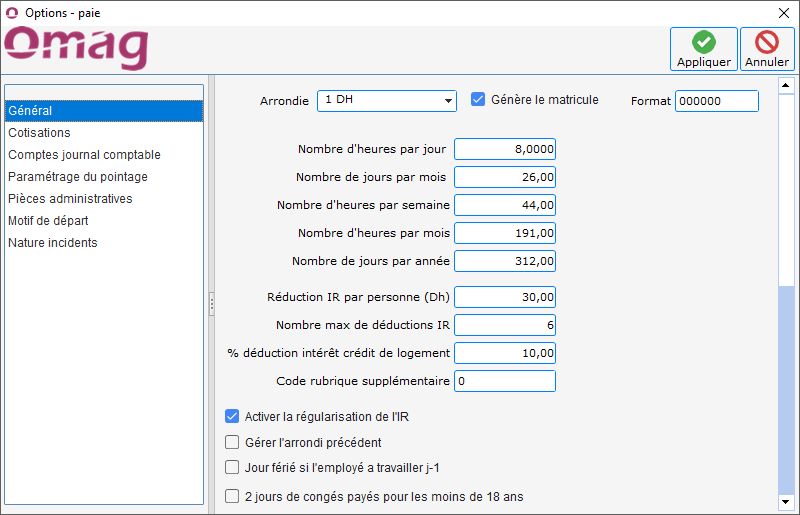
Task: Click the splitter handle between panels
Action: (211, 304)
